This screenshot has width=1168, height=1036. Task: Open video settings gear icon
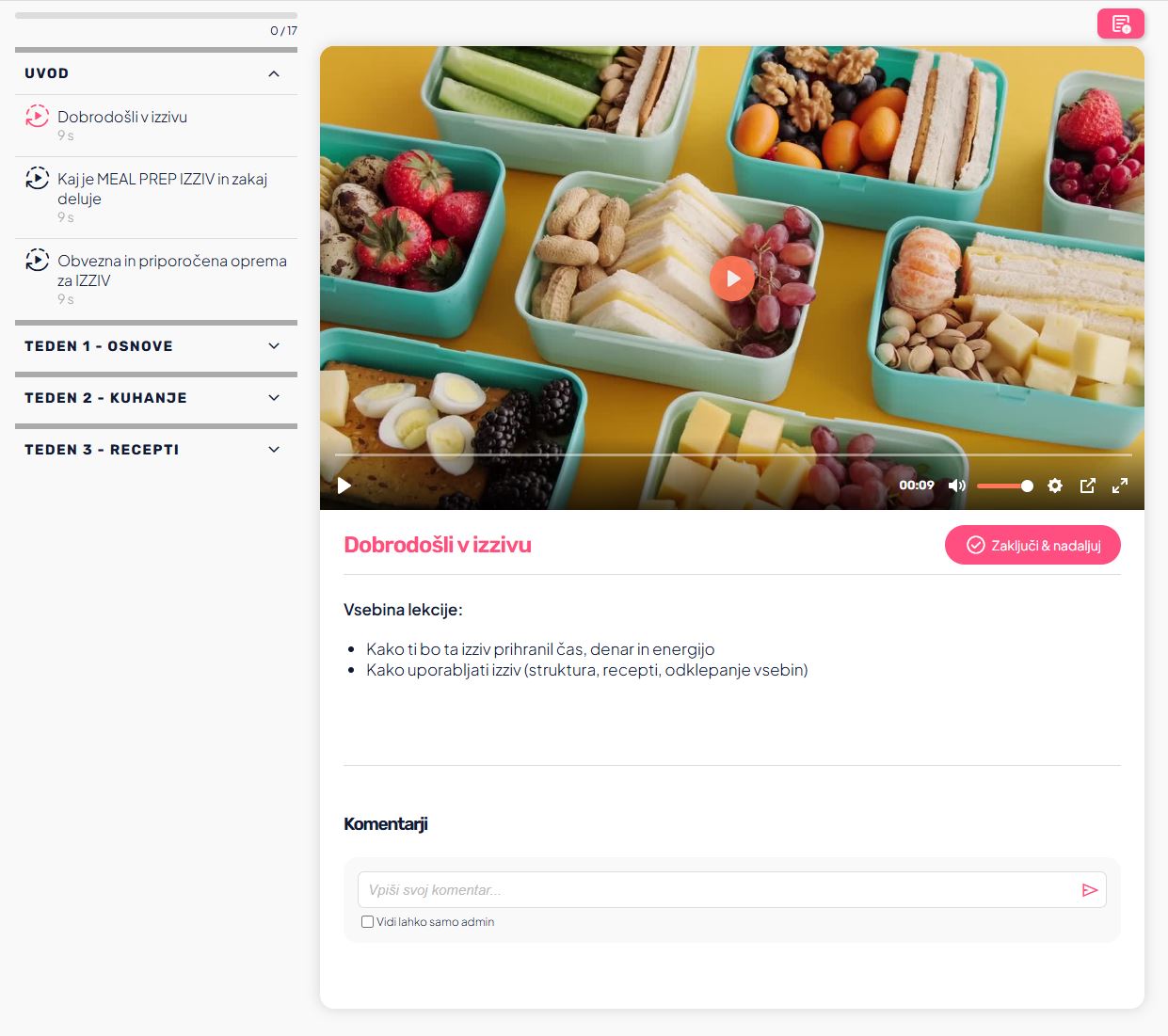tap(1055, 486)
